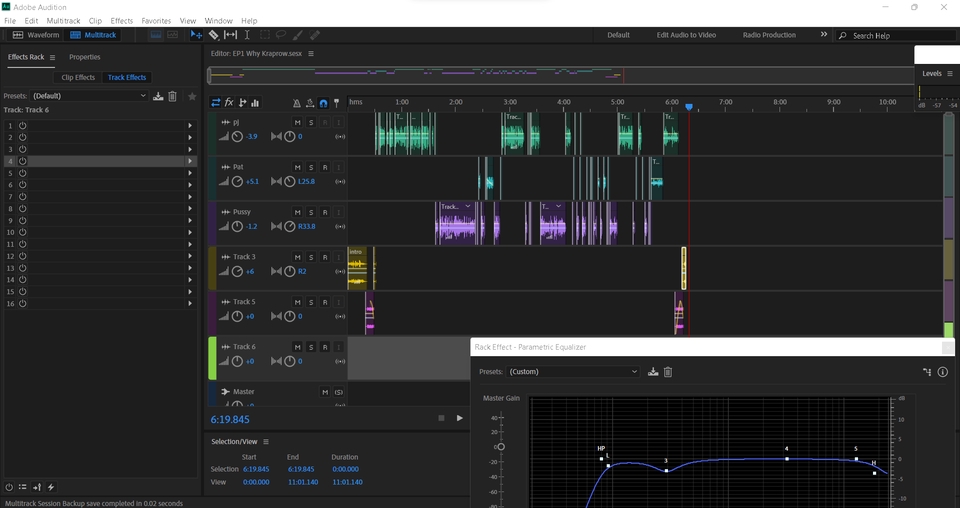Image resolution: width=960 pixels, height=508 pixels.
Task: Open the Effects menu
Action: click(121, 20)
